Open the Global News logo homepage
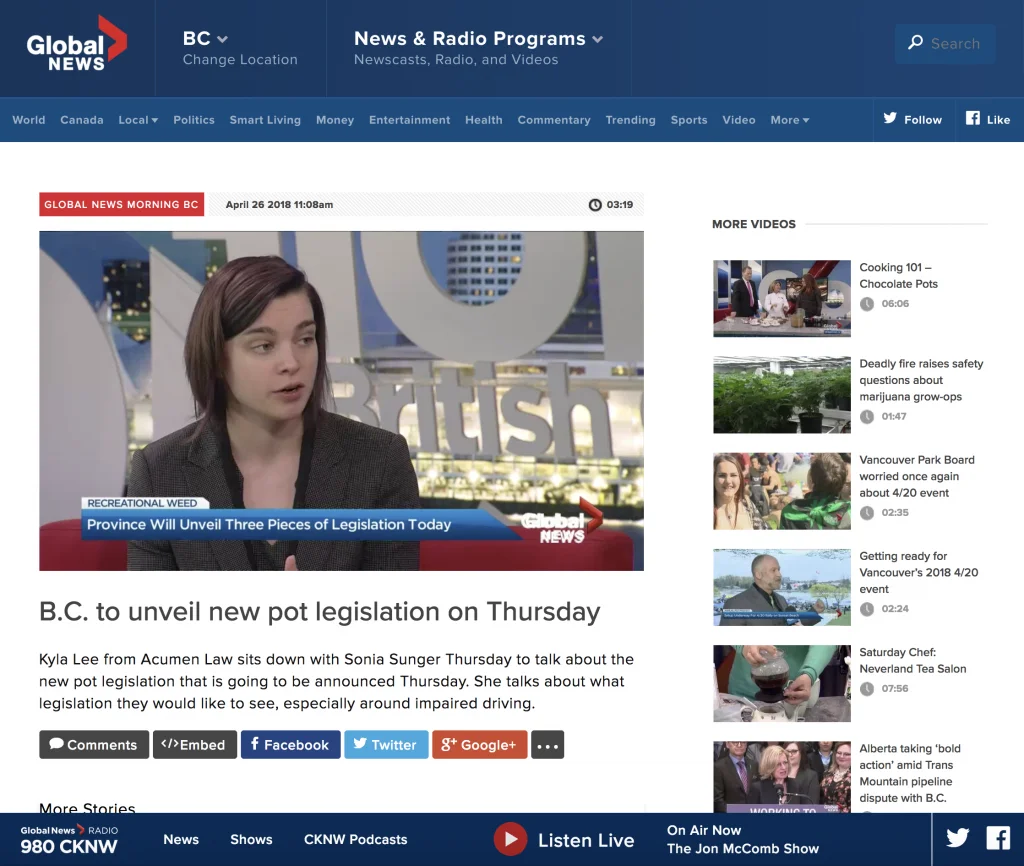This screenshot has width=1024, height=866. (76, 43)
